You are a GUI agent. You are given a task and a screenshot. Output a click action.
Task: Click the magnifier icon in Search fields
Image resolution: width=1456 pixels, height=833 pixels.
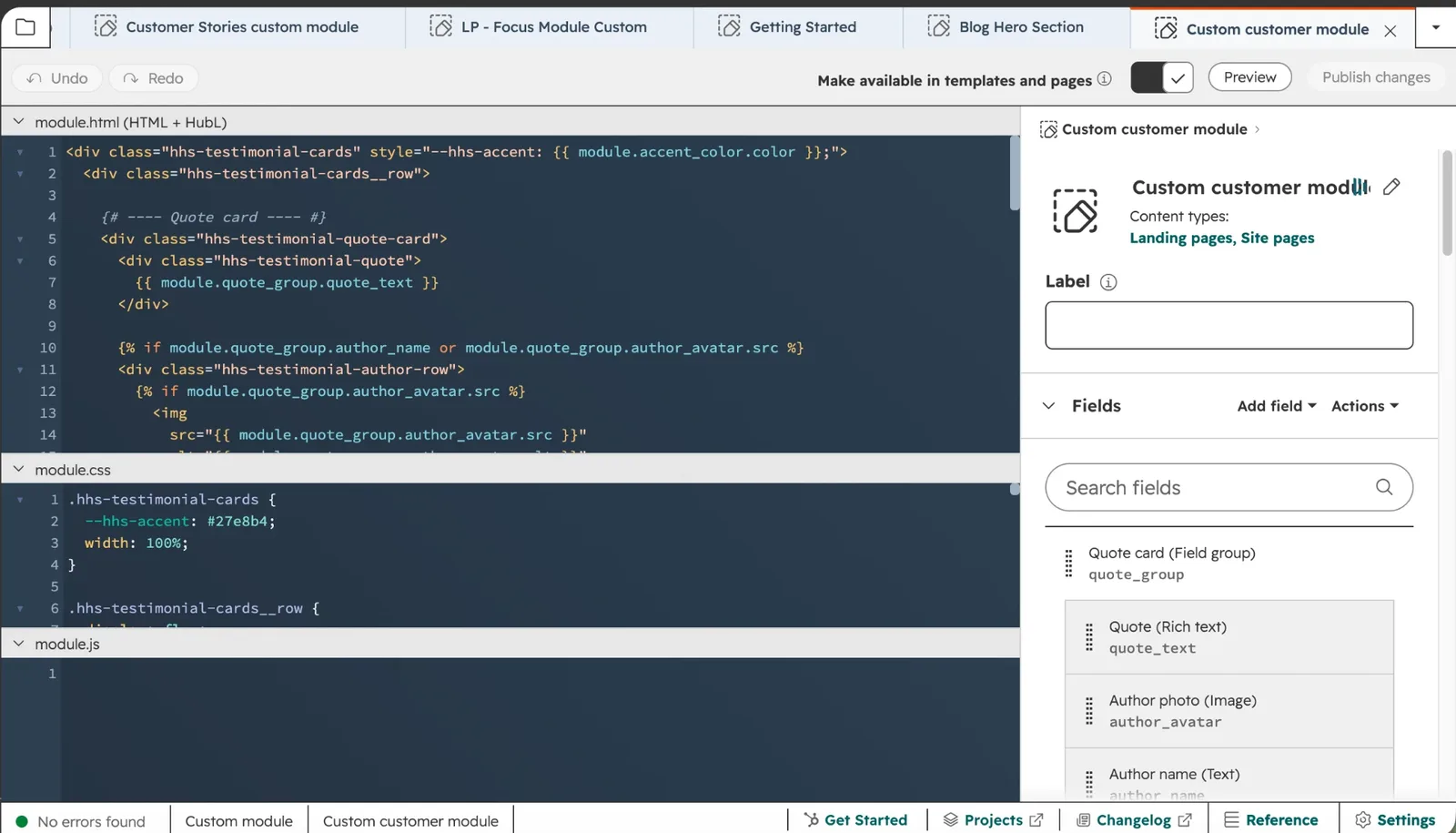pos(1384,487)
